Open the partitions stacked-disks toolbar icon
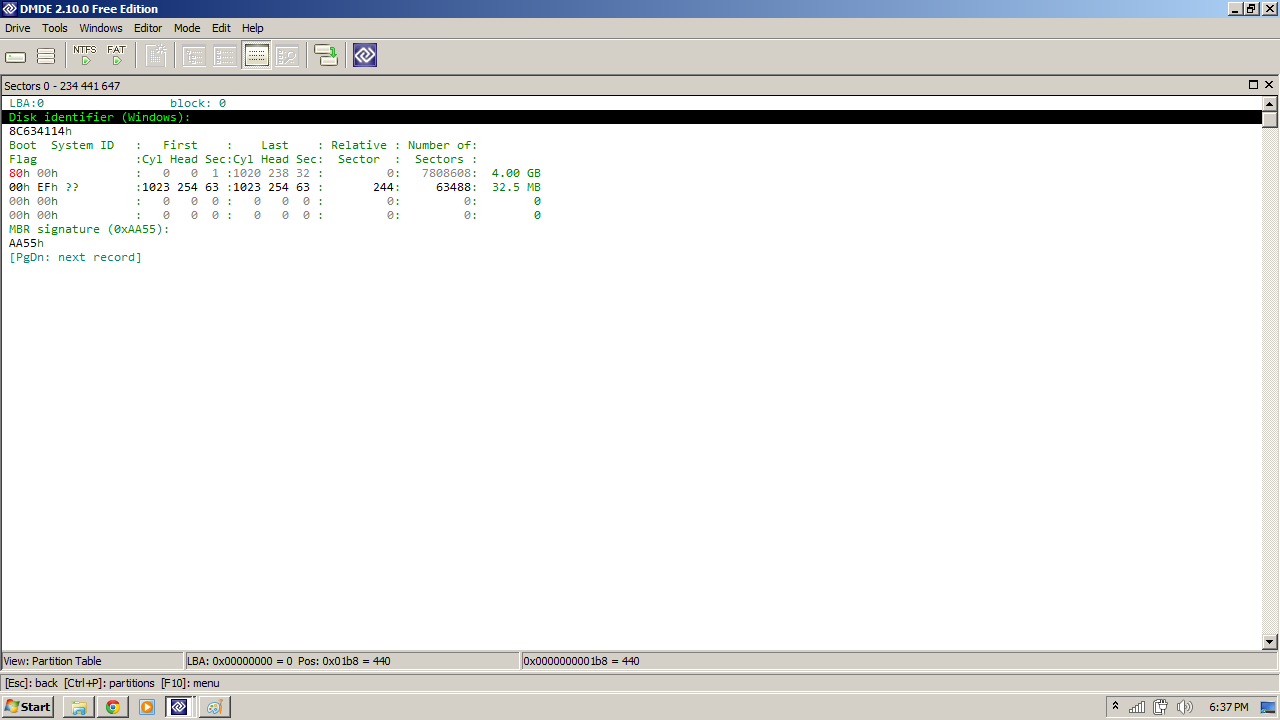Image resolution: width=1280 pixels, height=720 pixels. pyautogui.click(x=46, y=56)
